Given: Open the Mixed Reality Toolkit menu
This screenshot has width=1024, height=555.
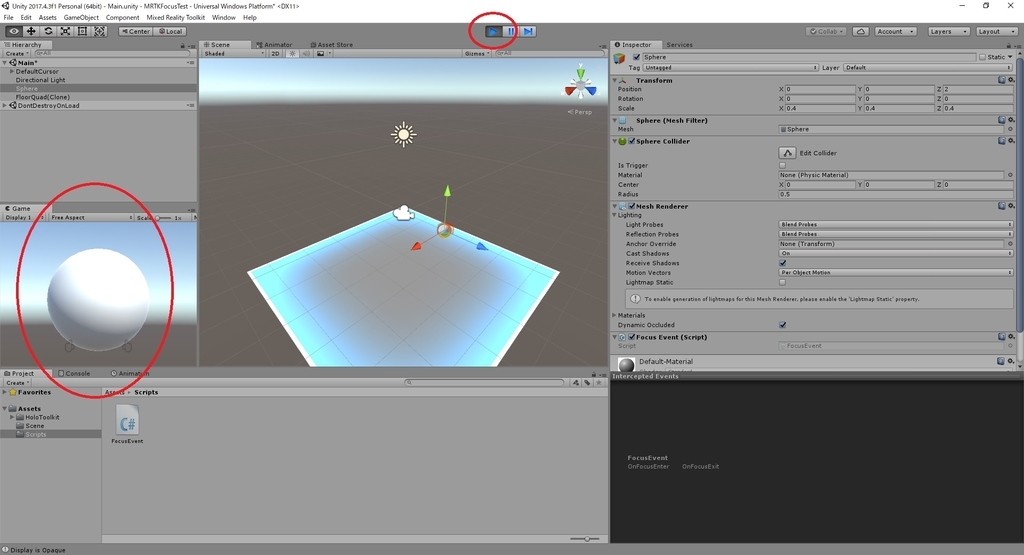Looking at the screenshot, I should pyautogui.click(x=175, y=18).
